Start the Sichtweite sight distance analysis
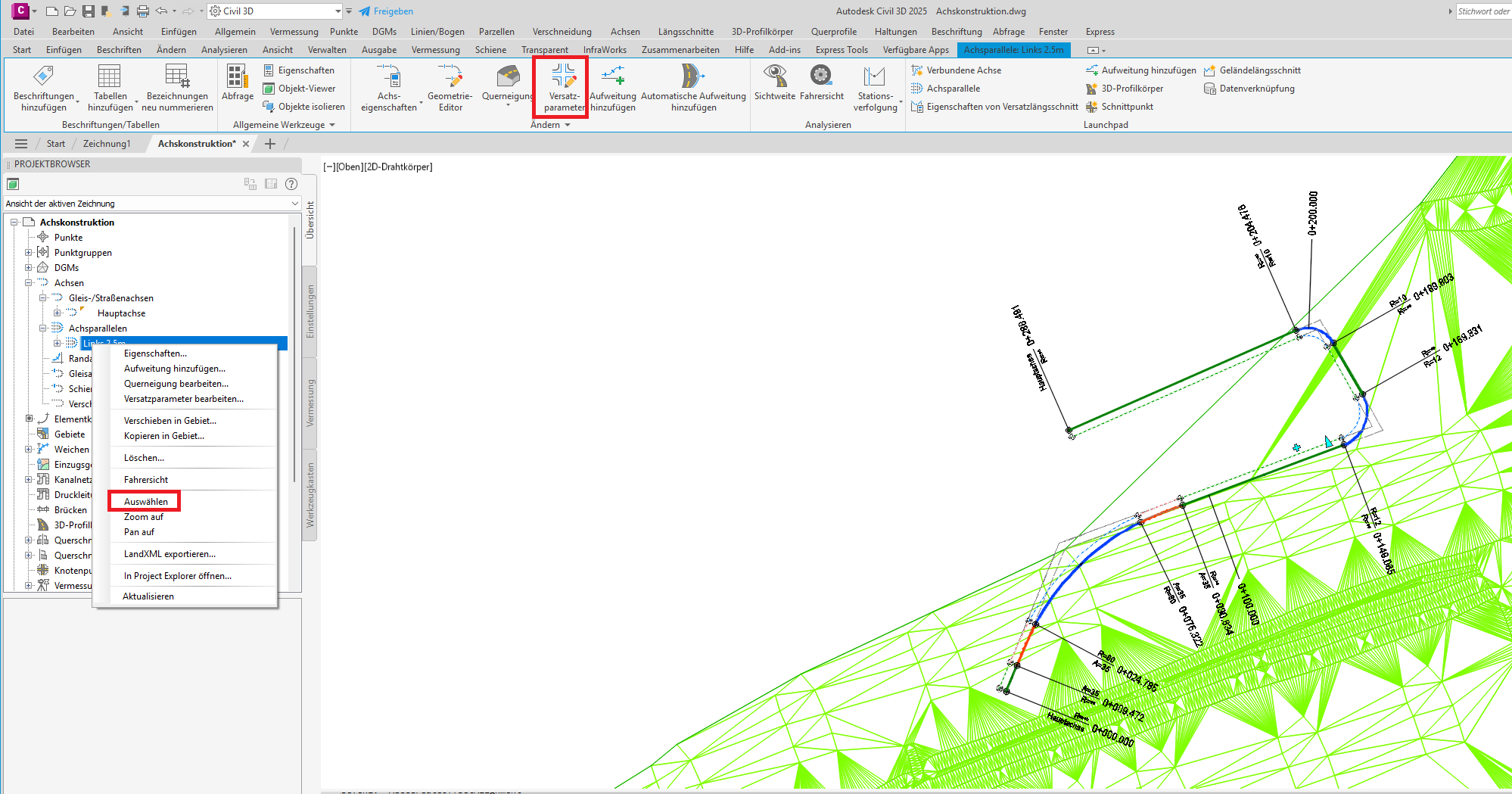1512x794 pixels. (775, 83)
